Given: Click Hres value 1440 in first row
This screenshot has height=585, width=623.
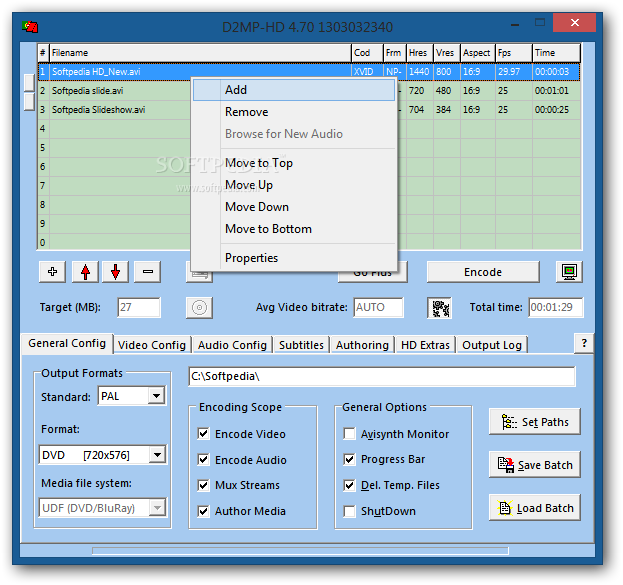Looking at the screenshot, I should [419, 72].
